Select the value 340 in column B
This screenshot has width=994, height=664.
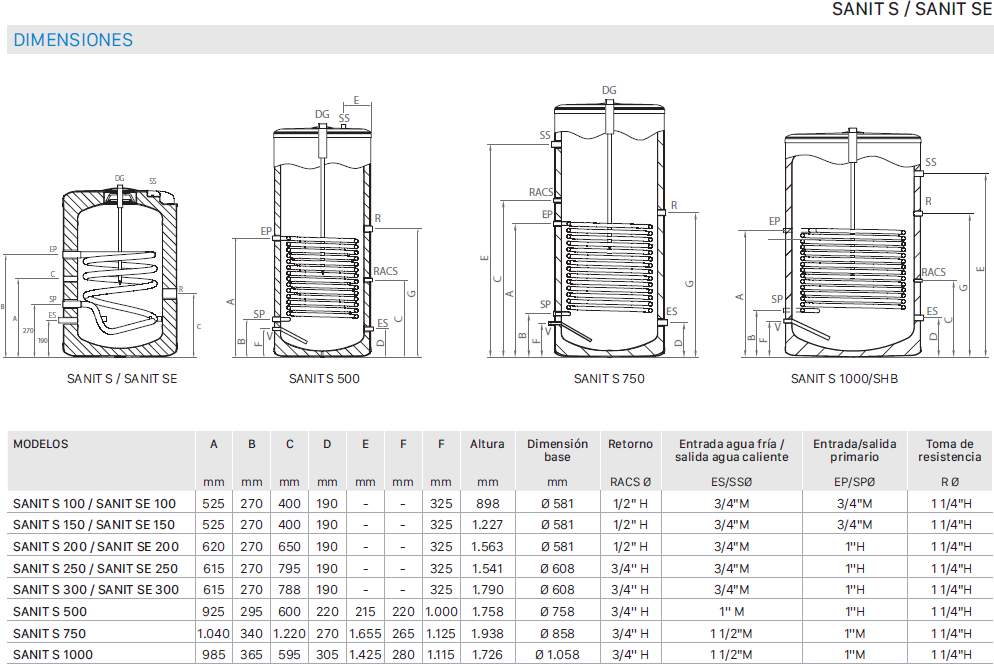pos(252,634)
